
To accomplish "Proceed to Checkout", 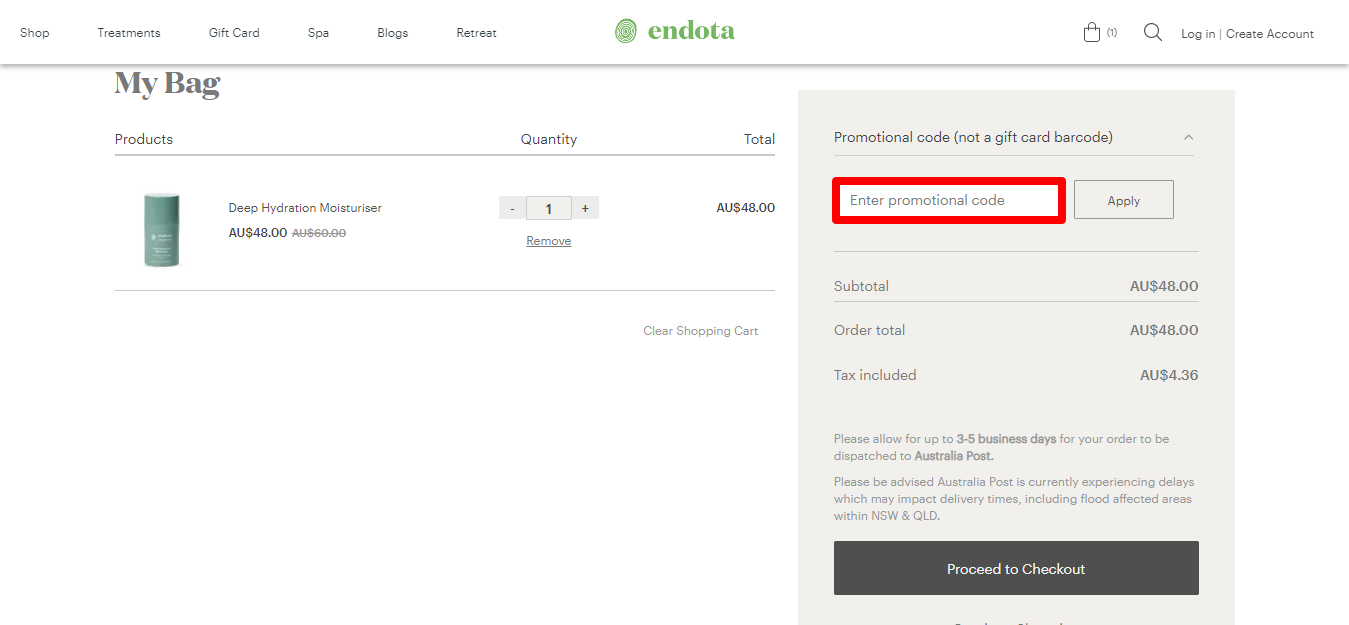I will point(1015,568).
